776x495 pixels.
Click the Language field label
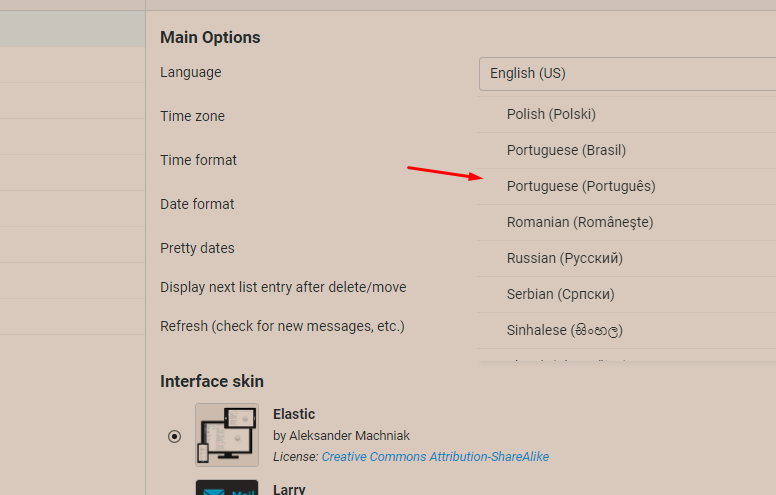click(x=191, y=72)
